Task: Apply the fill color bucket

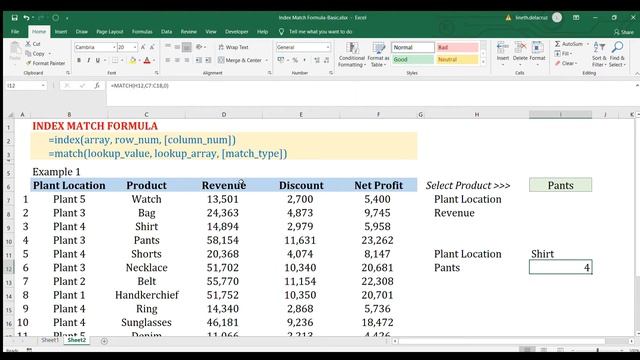Action: pos(132,60)
